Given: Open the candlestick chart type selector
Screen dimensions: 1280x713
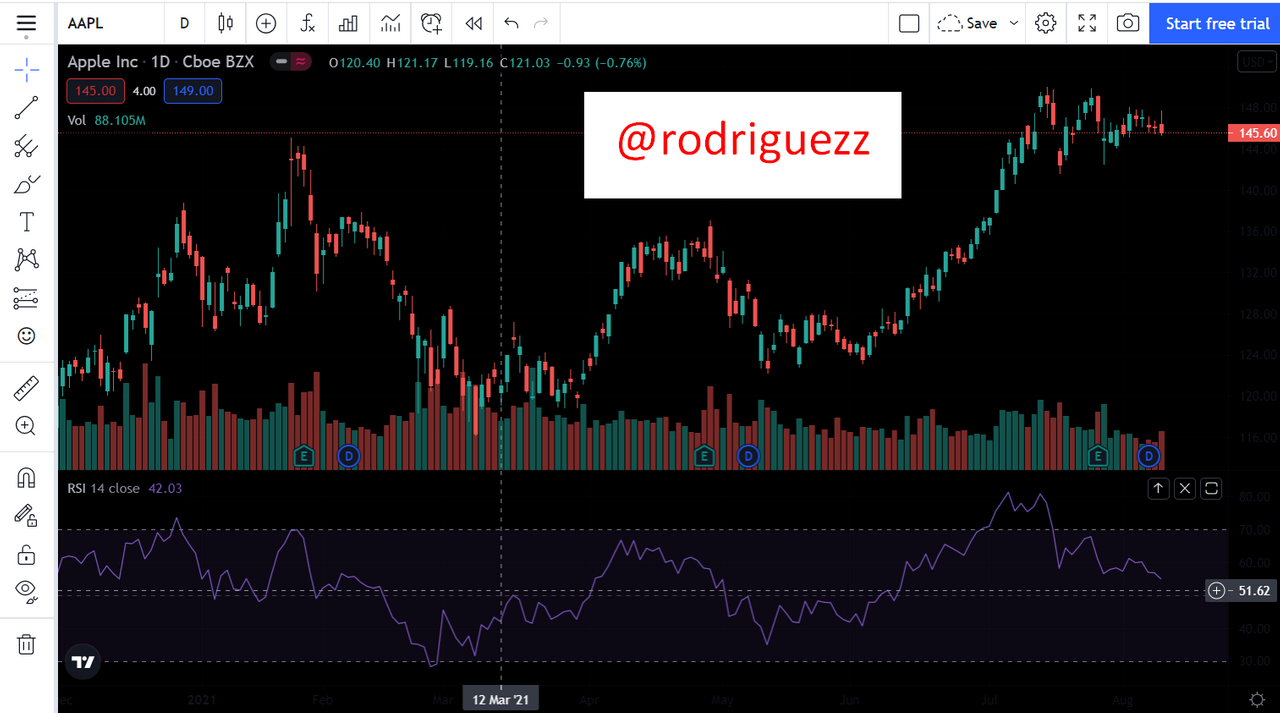Looking at the screenshot, I should tap(226, 23).
